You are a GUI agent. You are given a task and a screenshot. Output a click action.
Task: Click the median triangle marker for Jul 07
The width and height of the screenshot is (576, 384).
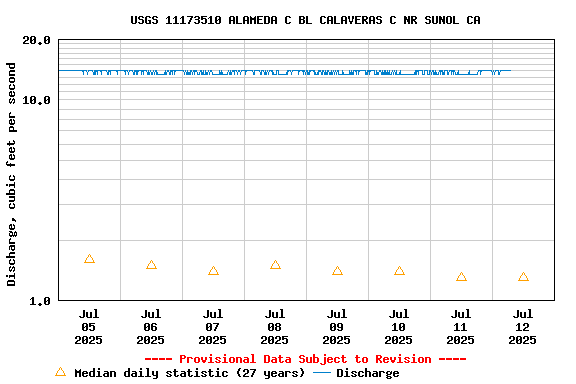213,271
